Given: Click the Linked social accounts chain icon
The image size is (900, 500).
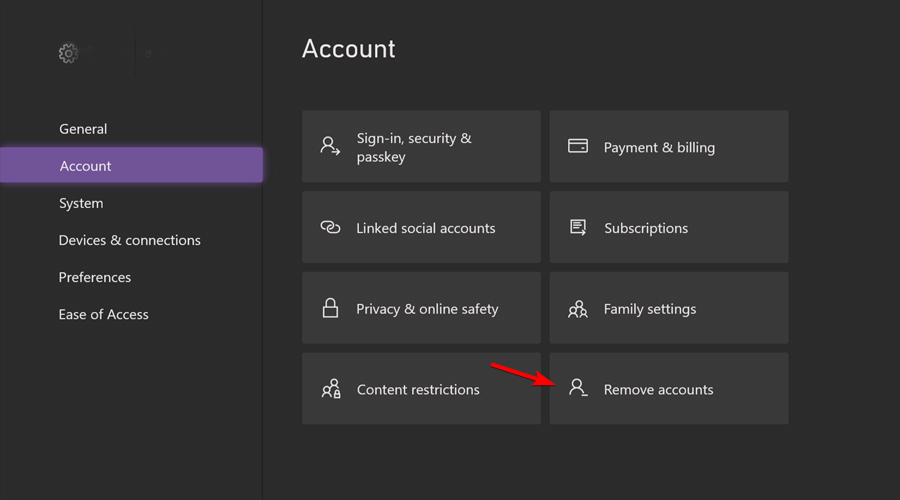Looking at the screenshot, I should click(x=330, y=227).
